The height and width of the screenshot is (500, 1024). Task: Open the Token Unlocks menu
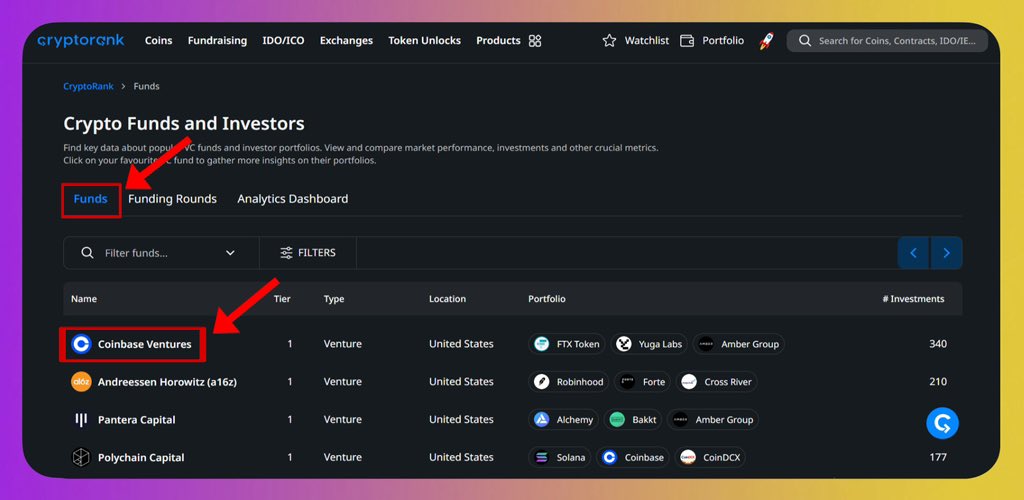[x=424, y=40]
